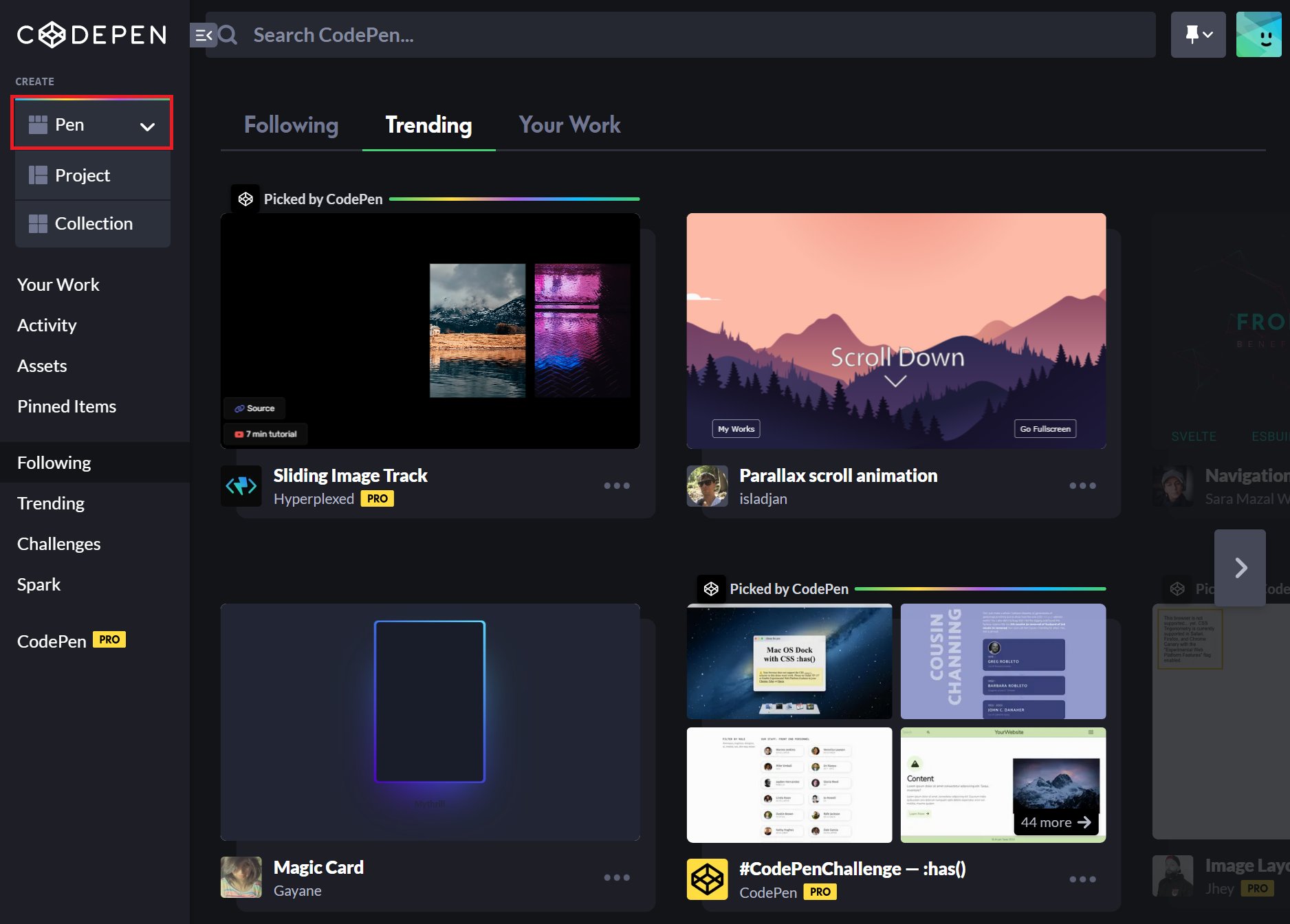1290x924 pixels.
Task: Click the Project layout icon
Action: [38, 175]
